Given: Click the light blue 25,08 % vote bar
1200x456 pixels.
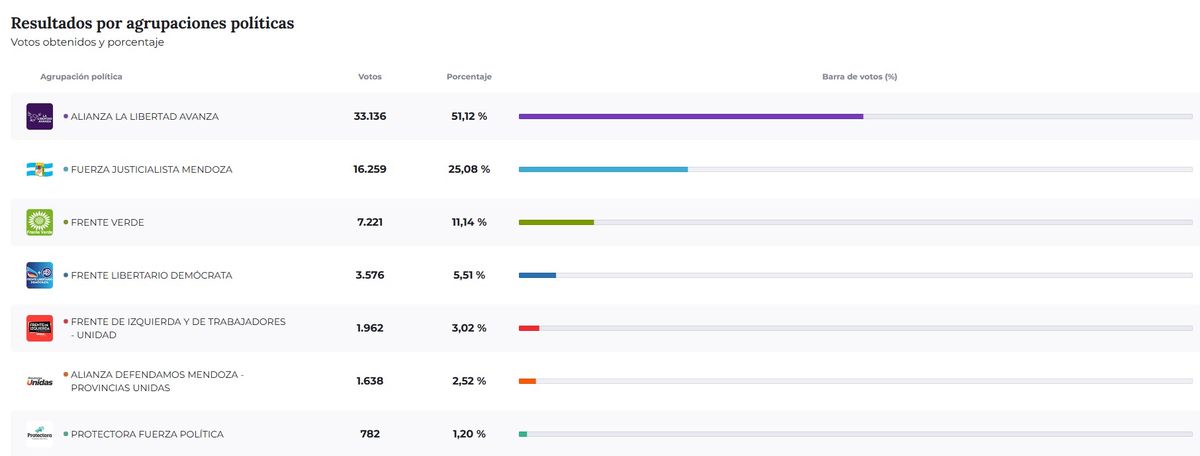Looking at the screenshot, I should coord(603,170).
